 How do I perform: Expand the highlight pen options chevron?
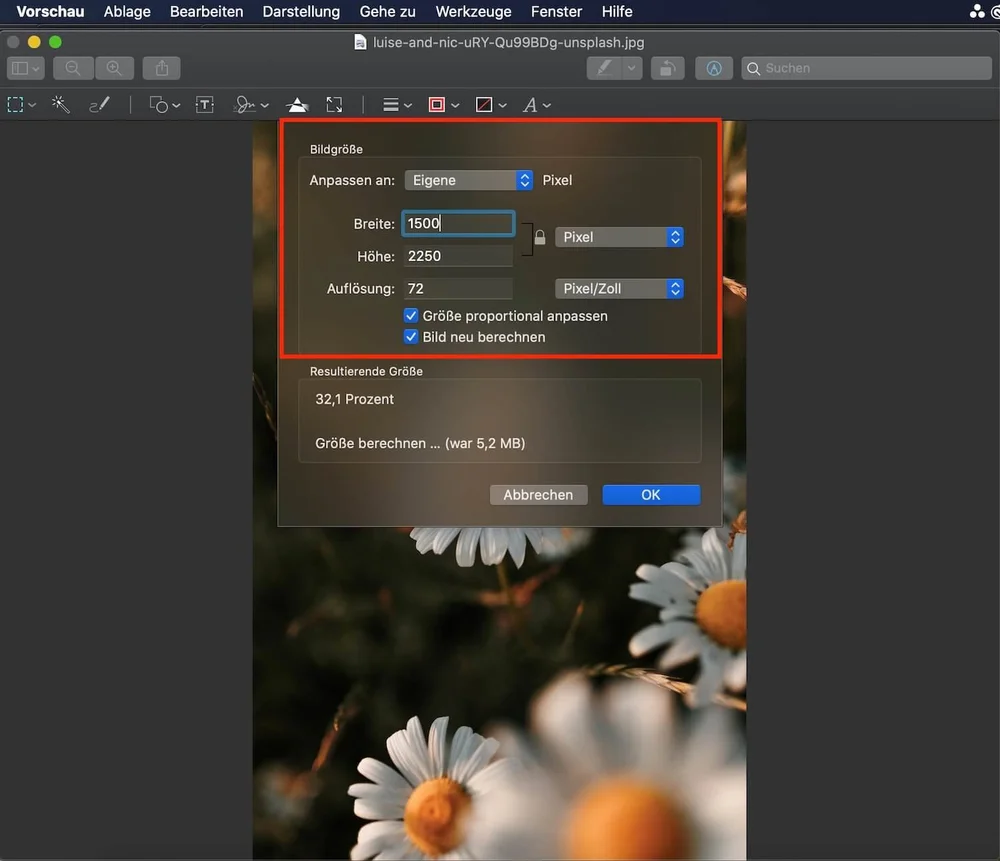pyautogui.click(x=631, y=68)
